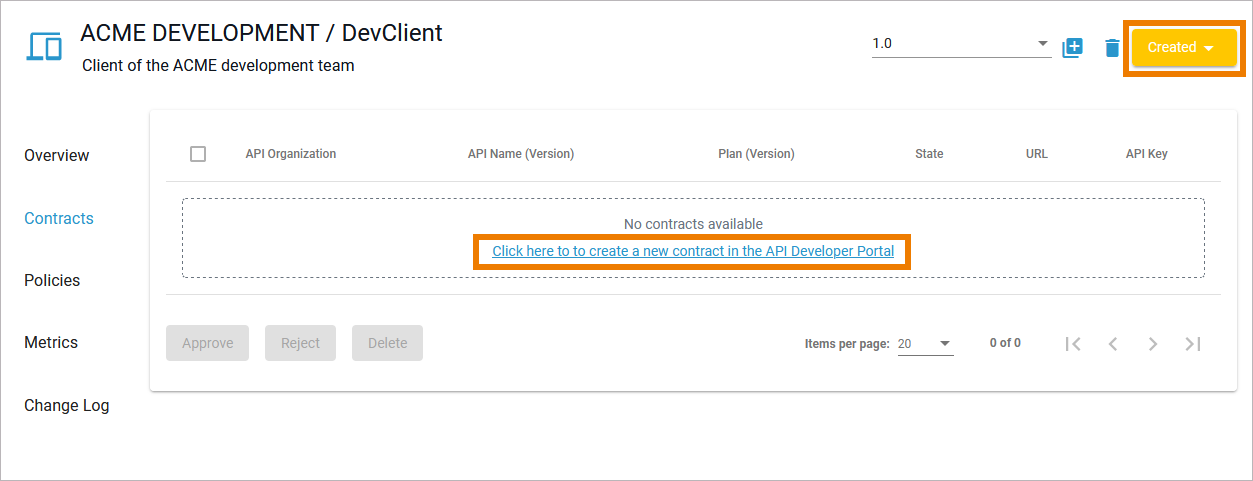Select the Contracts tab
This screenshot has height=481, width=1253.
(59, 219)
